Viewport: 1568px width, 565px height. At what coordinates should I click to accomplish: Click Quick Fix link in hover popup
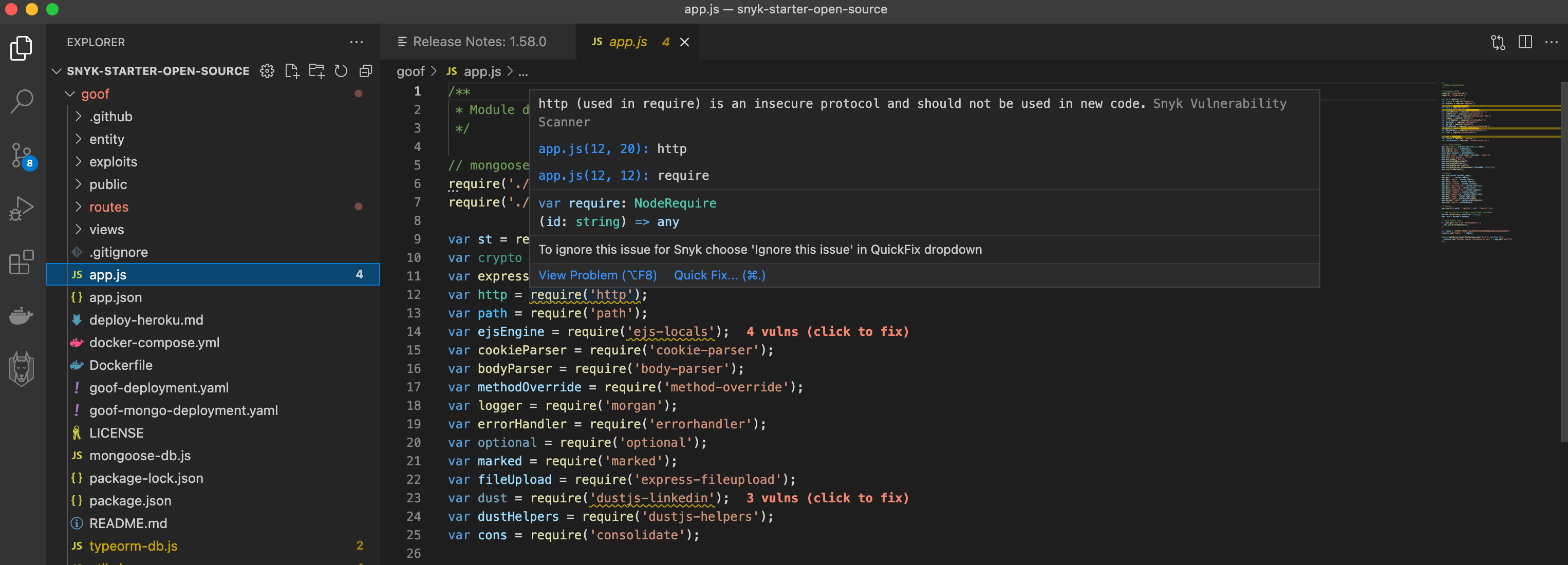[x=719, y=275]
